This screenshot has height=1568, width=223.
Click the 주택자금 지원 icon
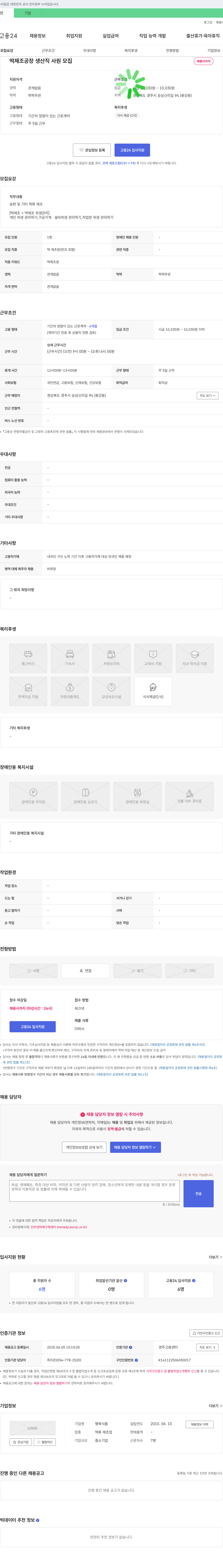(28, 691)
